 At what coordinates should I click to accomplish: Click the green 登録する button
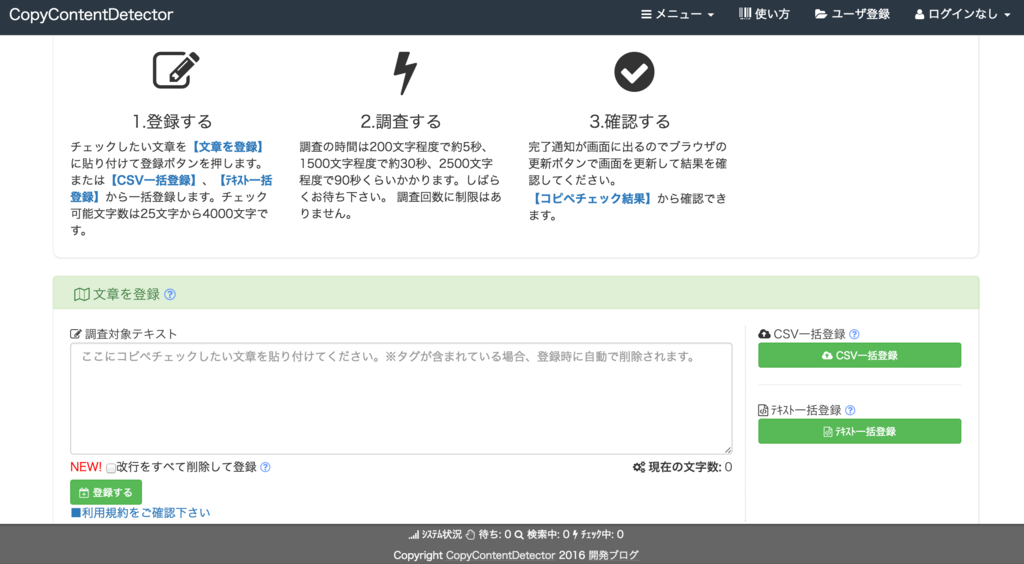[106, 492]
